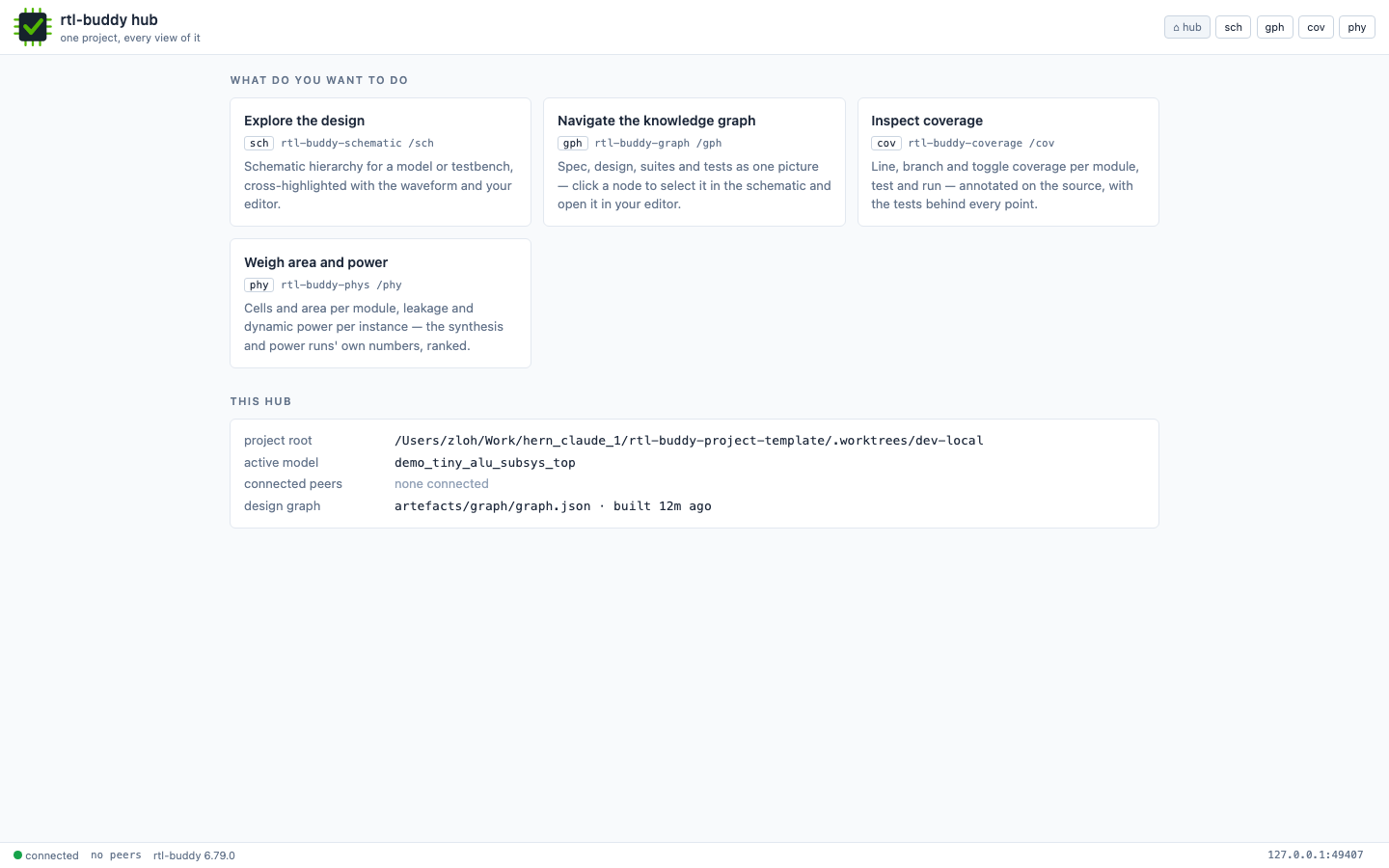1389x868 pixels.
Task: Click the rtl-buddy chip logo
Action: click(x=33, y=27)
